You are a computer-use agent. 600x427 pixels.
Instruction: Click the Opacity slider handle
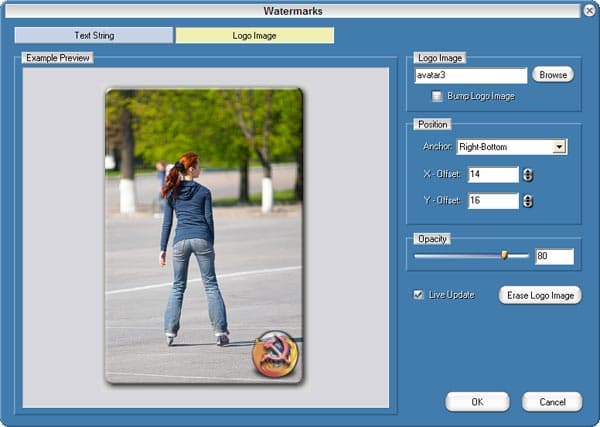click(x=504, y=255)
